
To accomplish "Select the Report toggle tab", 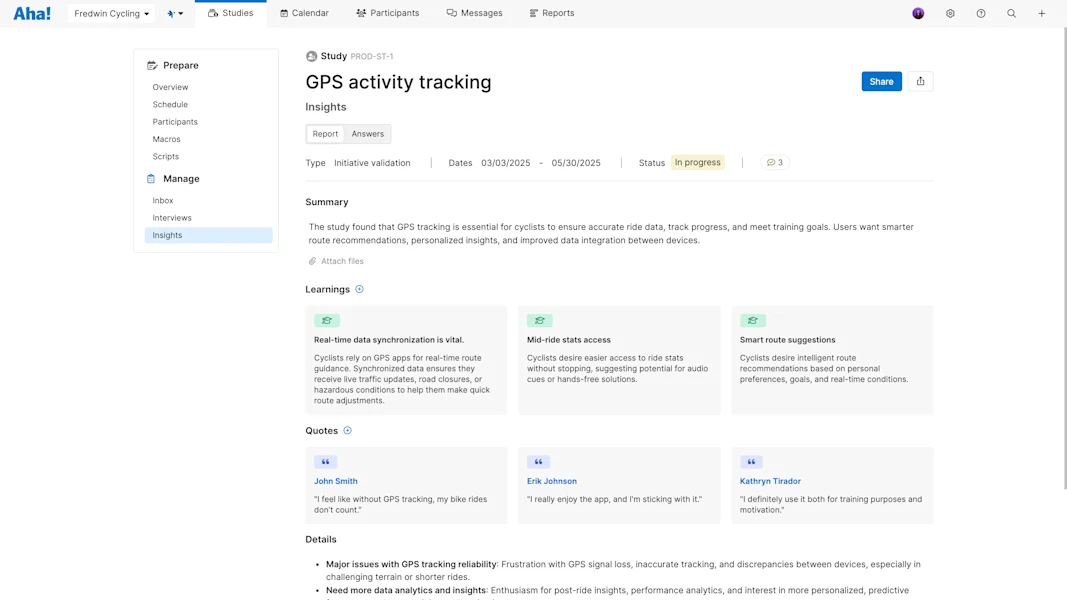I will coord(325,134).
